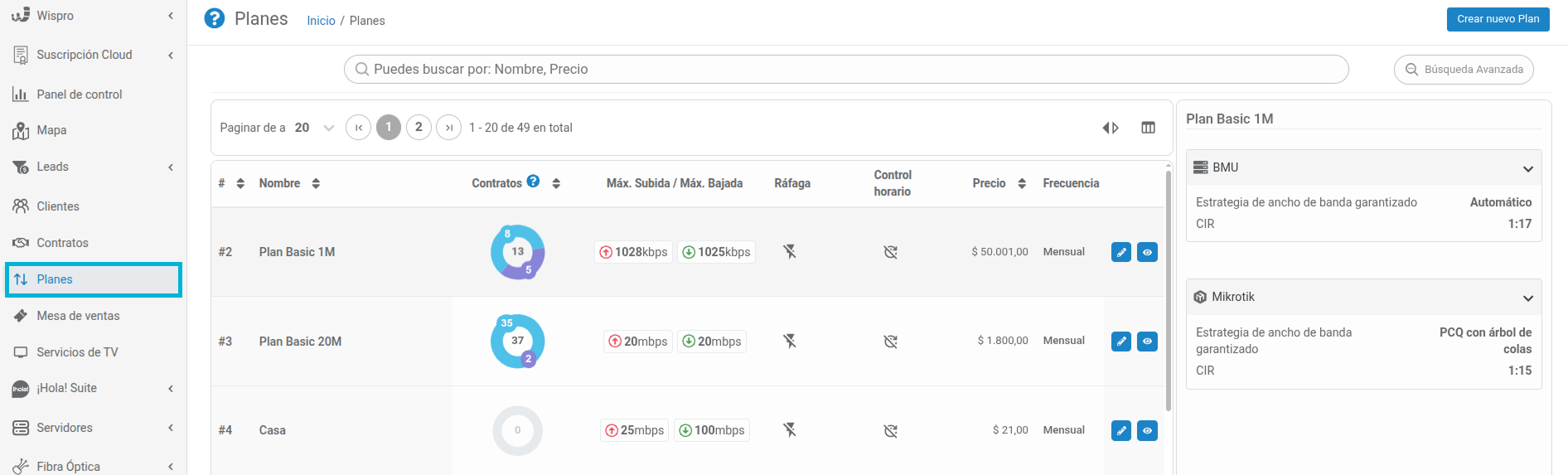Show Casa plan details eye icon
The width and height of the screenshot is (1568, 475).
coord(1147,430)
